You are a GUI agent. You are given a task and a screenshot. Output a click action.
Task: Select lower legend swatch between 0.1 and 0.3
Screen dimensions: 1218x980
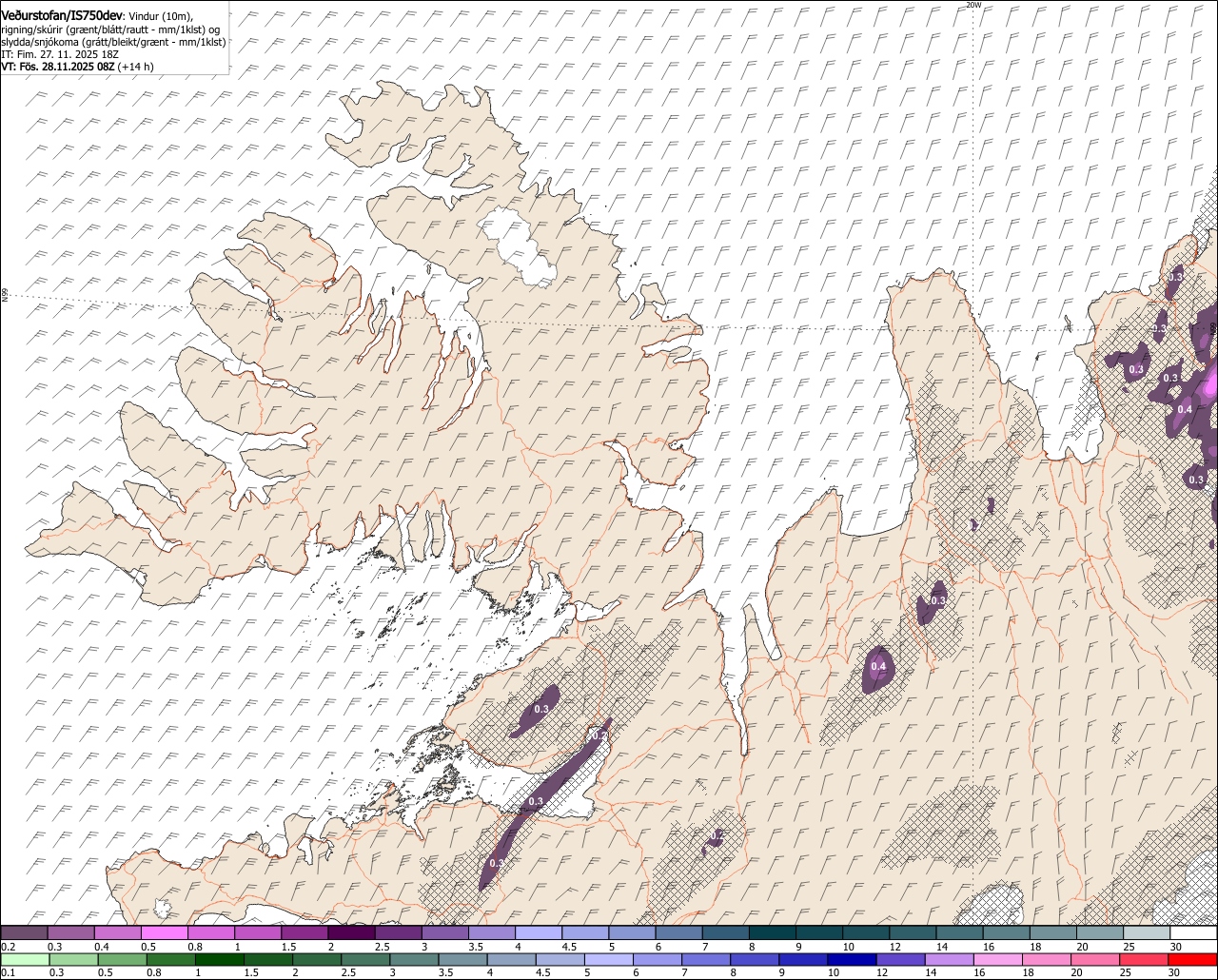[25, 959]
